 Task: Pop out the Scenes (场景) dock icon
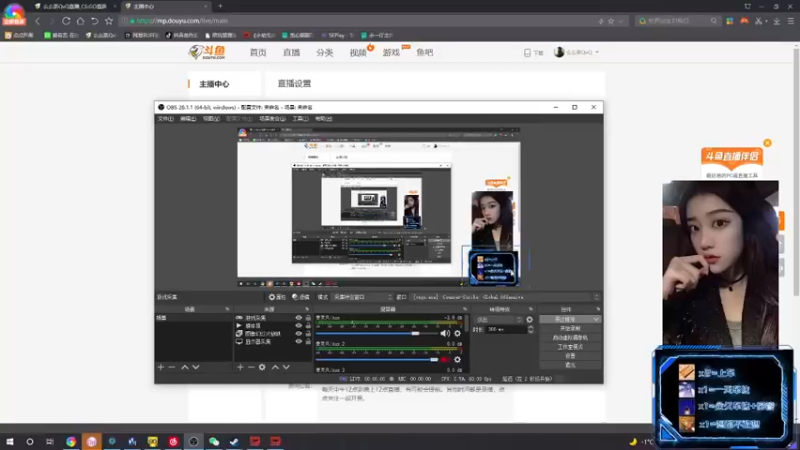(x=227, y=309)
